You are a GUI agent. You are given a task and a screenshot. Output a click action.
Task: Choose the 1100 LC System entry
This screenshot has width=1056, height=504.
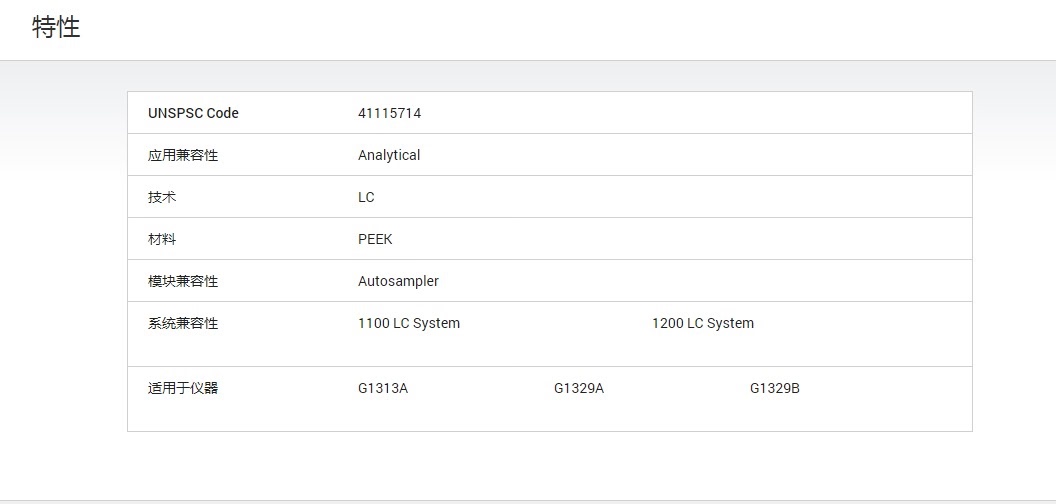coord(409,323)
